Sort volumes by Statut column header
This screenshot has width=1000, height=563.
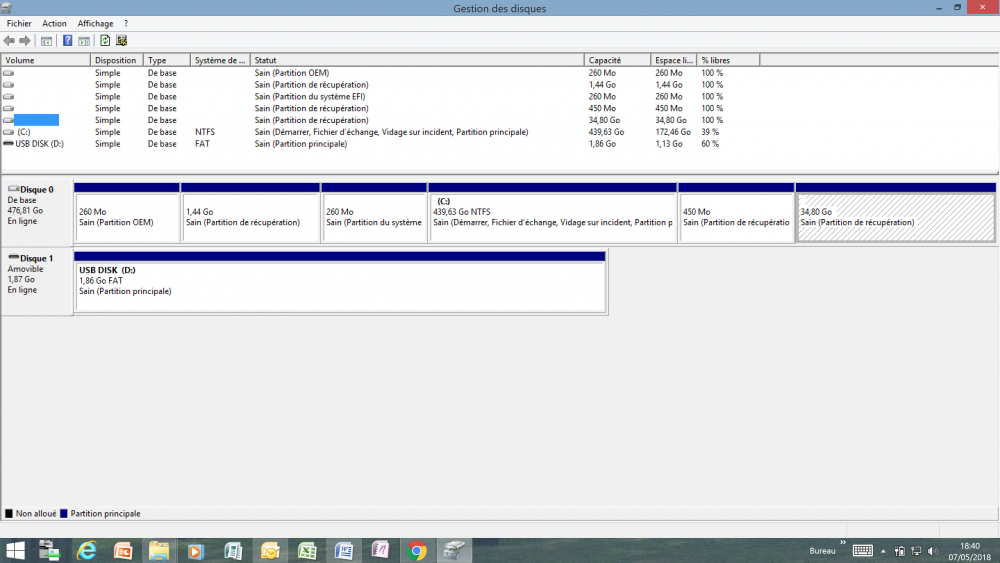[x=416, y=60]
